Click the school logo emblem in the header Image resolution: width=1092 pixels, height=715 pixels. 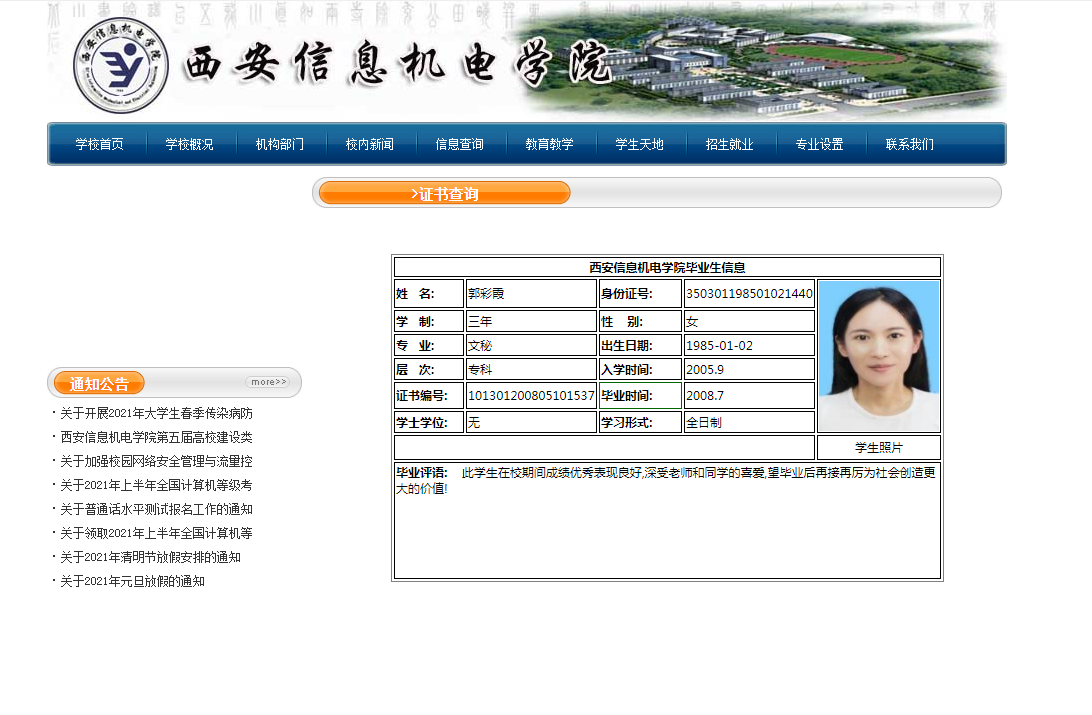coord(120,65)
